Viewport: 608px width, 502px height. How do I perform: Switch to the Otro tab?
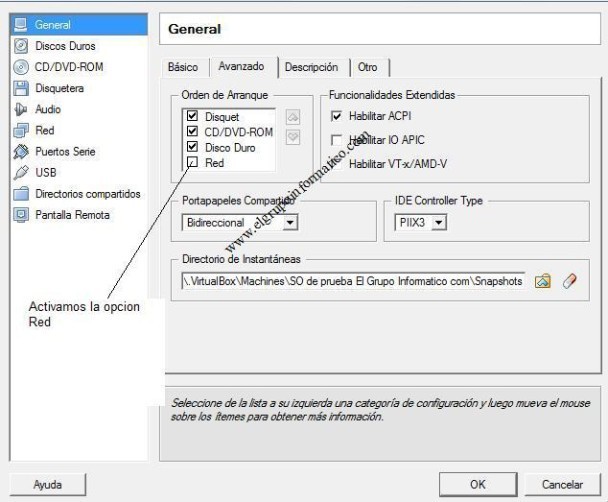[368, 67]
